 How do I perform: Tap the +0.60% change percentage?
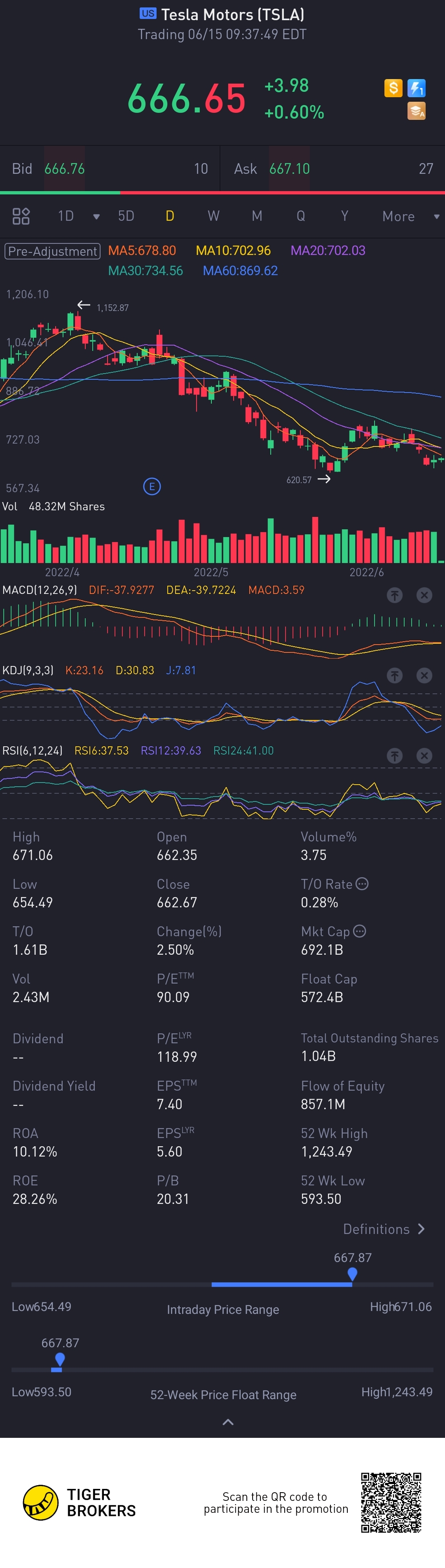[294, 112]
